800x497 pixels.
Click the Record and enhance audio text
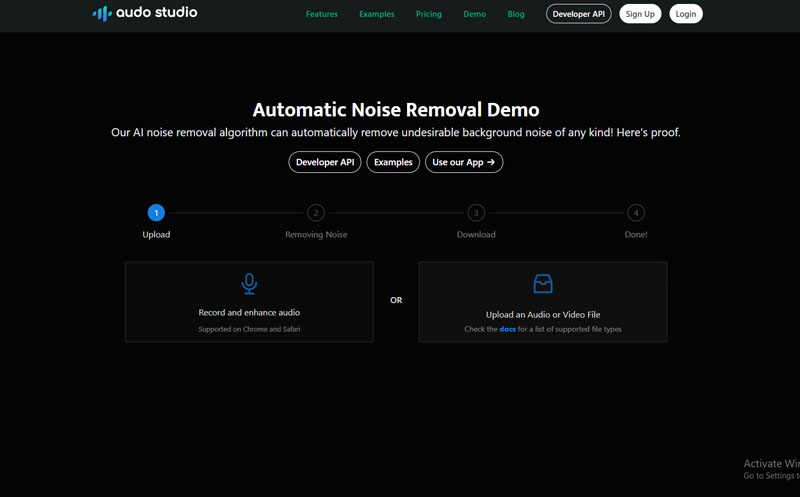(249, 312)
